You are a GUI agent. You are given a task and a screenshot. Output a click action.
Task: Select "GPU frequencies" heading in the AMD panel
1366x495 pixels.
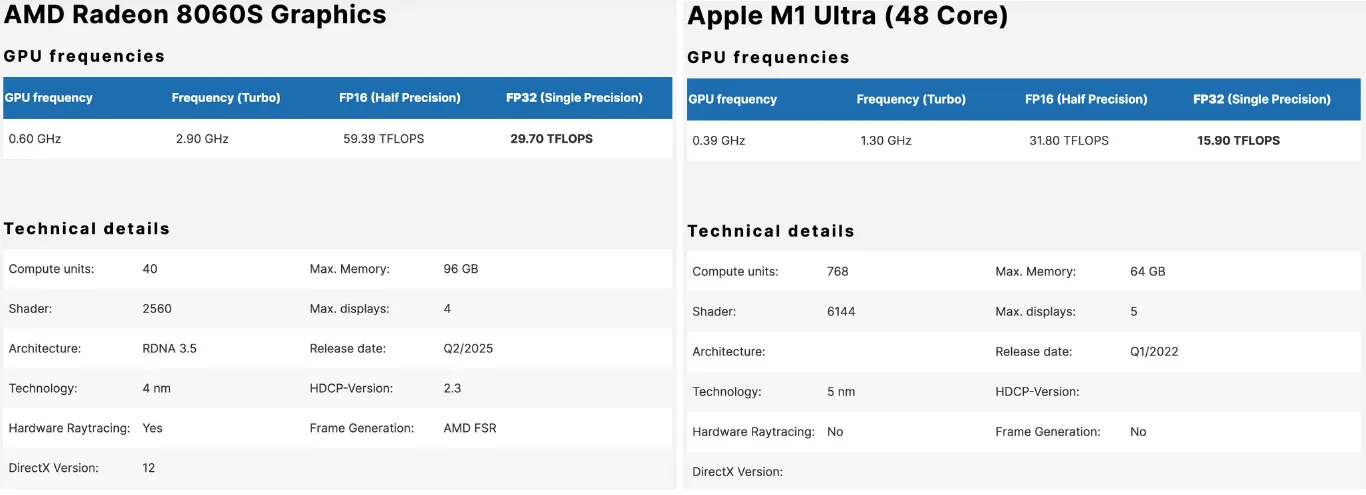84,56
